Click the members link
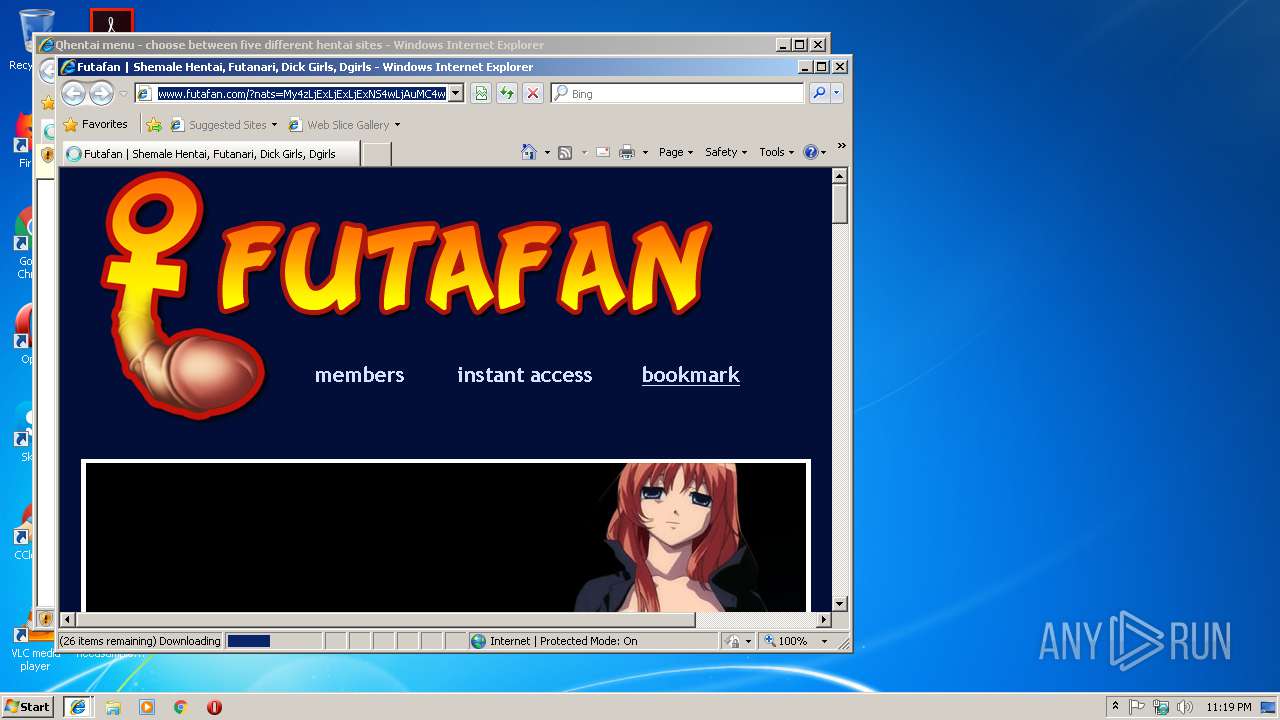1280x720 pixels. [x=359, y=375]
